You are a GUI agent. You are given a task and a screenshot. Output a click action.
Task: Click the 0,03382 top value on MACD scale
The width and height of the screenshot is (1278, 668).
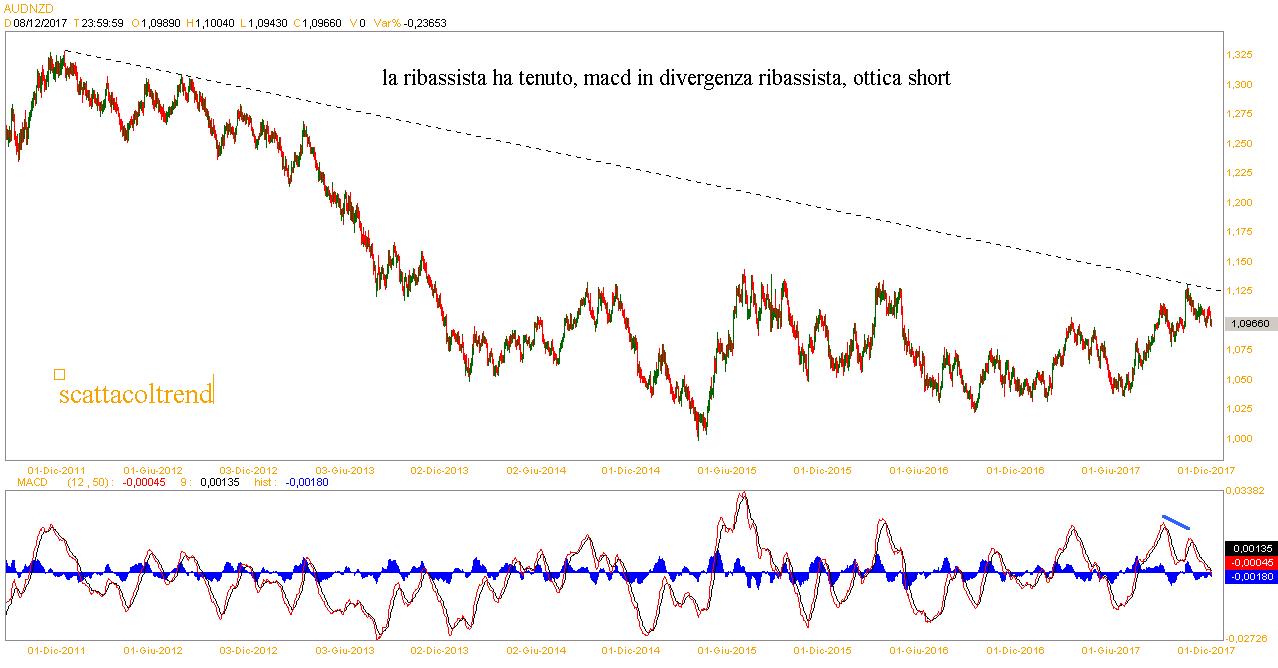tap(1245, 491)
